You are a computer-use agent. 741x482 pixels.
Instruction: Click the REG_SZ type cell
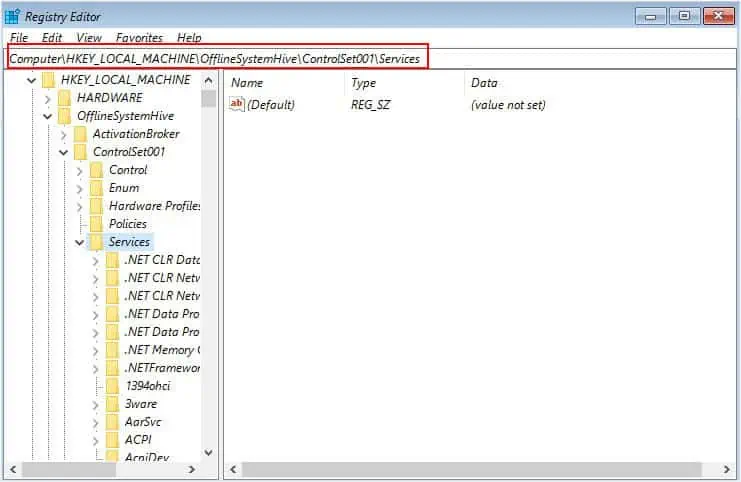[x=370, y=104]
